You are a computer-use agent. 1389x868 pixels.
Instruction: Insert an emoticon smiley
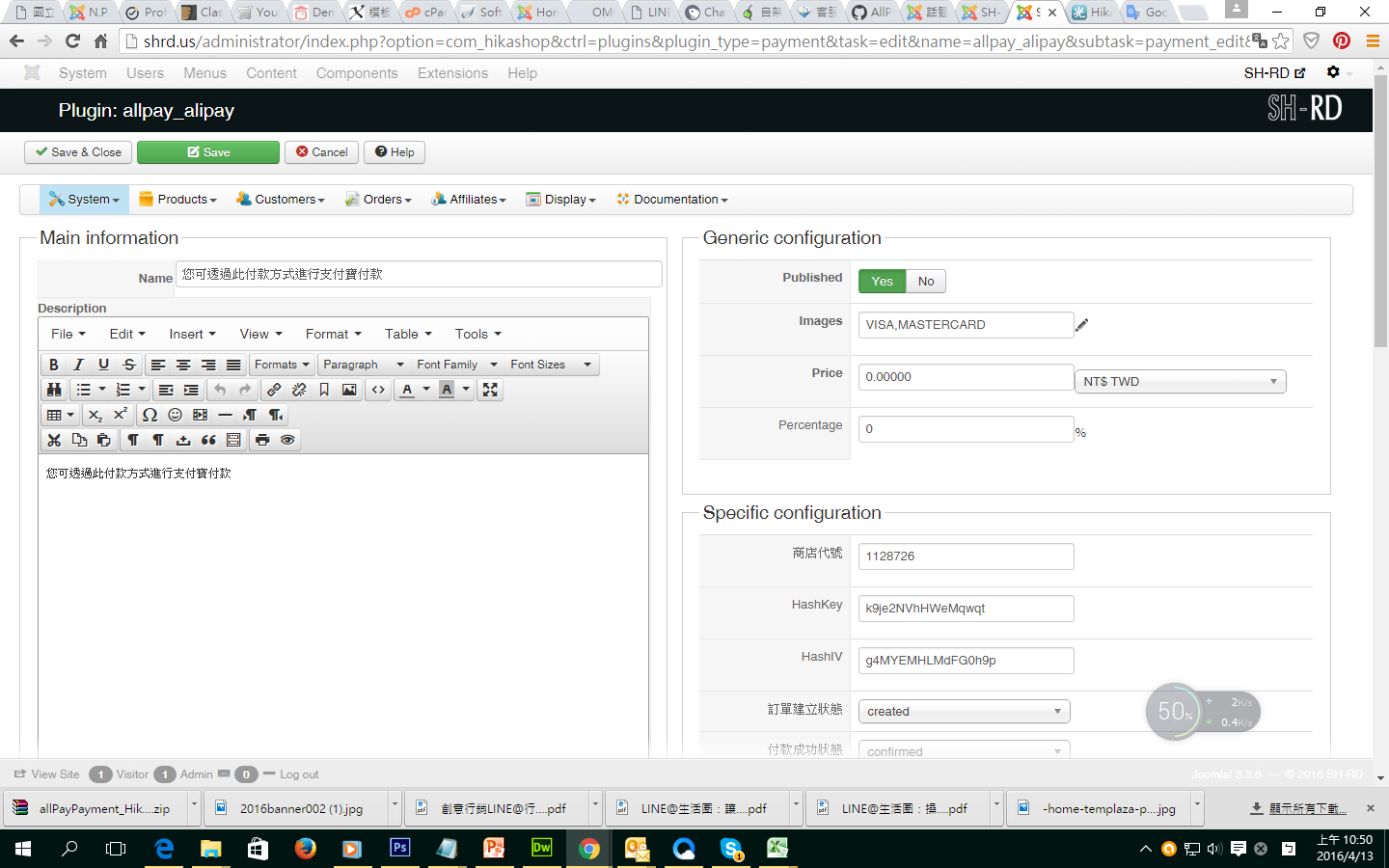pos(175,415)
